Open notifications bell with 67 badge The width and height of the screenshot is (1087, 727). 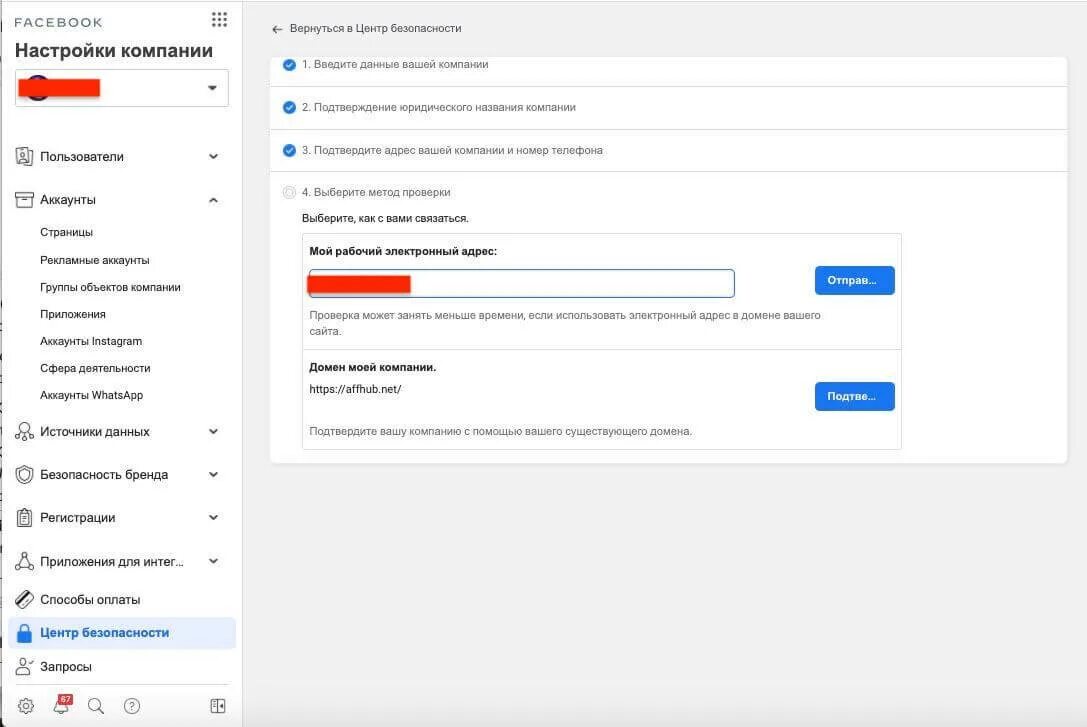click(62, 704)
